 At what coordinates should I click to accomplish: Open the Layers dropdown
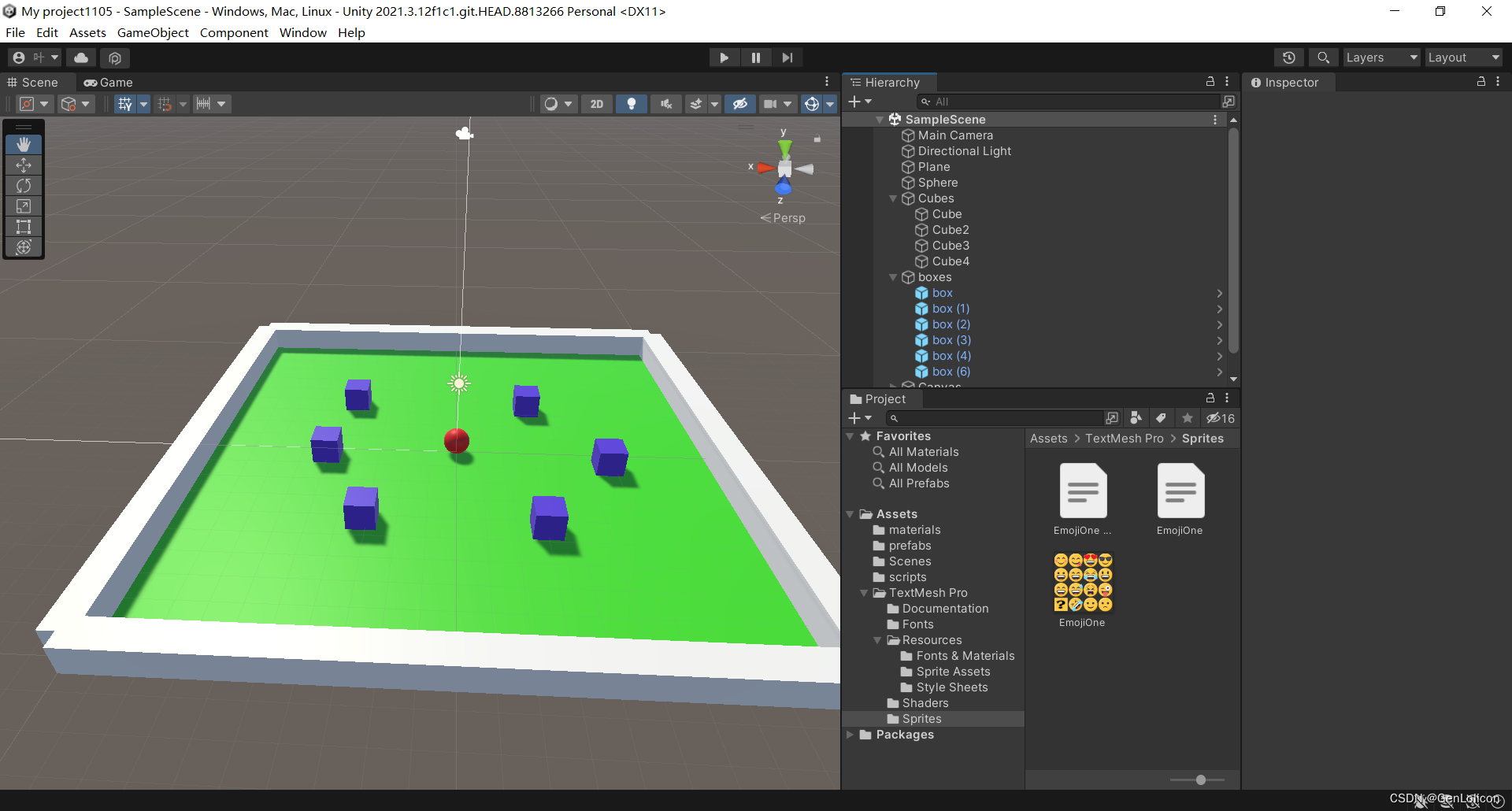click(1380, 57)
